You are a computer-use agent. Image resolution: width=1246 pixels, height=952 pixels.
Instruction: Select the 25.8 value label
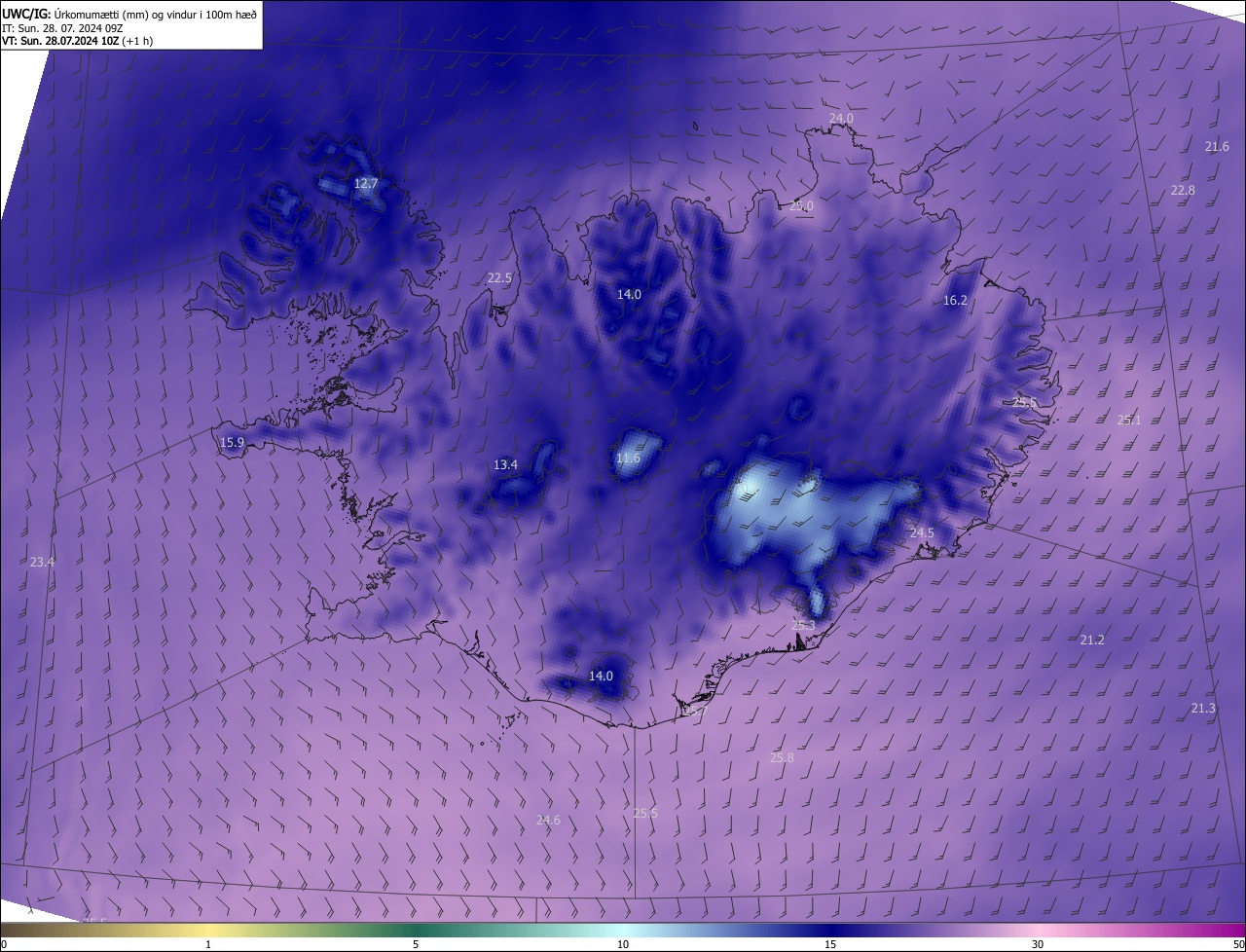tap(782, 758)
